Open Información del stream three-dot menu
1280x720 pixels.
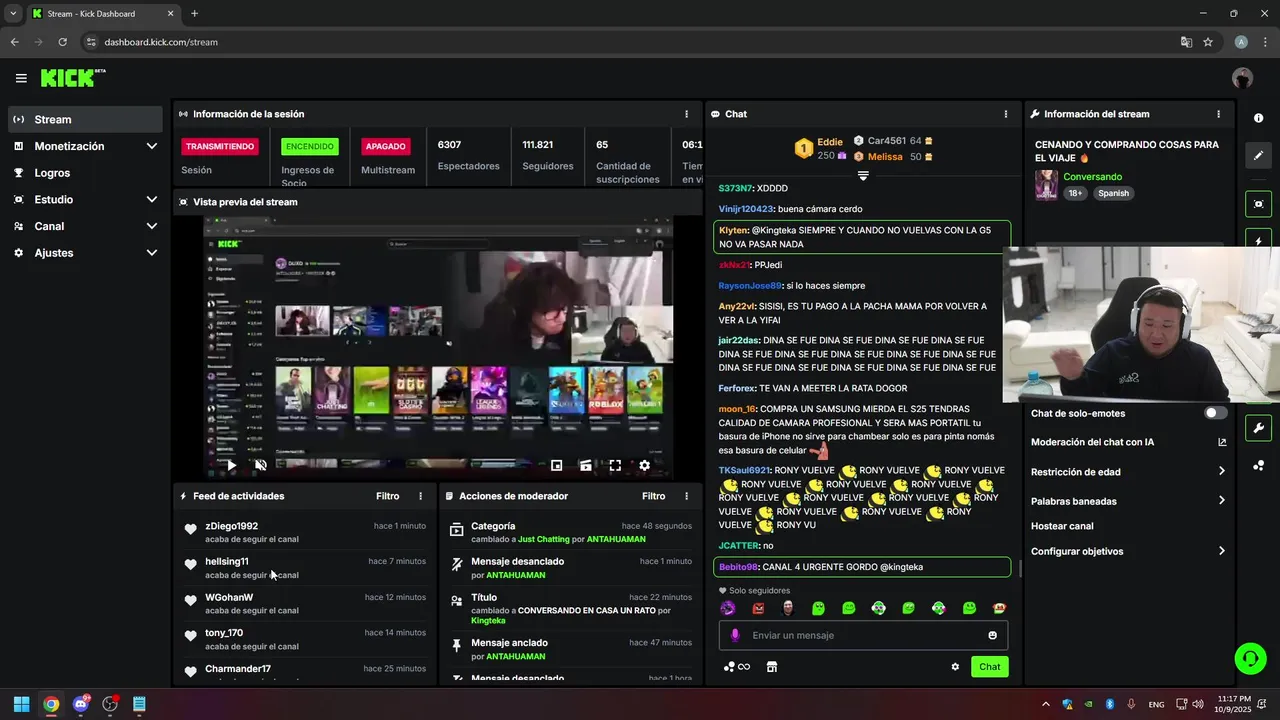[1218, 114]
